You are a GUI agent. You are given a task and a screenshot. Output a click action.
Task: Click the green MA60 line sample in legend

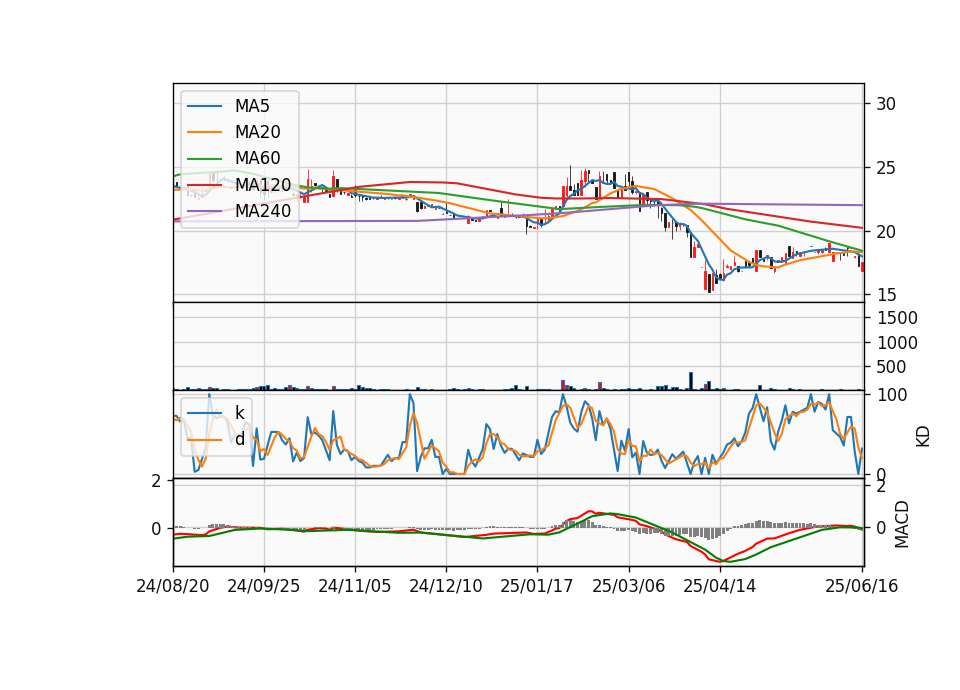204,158
